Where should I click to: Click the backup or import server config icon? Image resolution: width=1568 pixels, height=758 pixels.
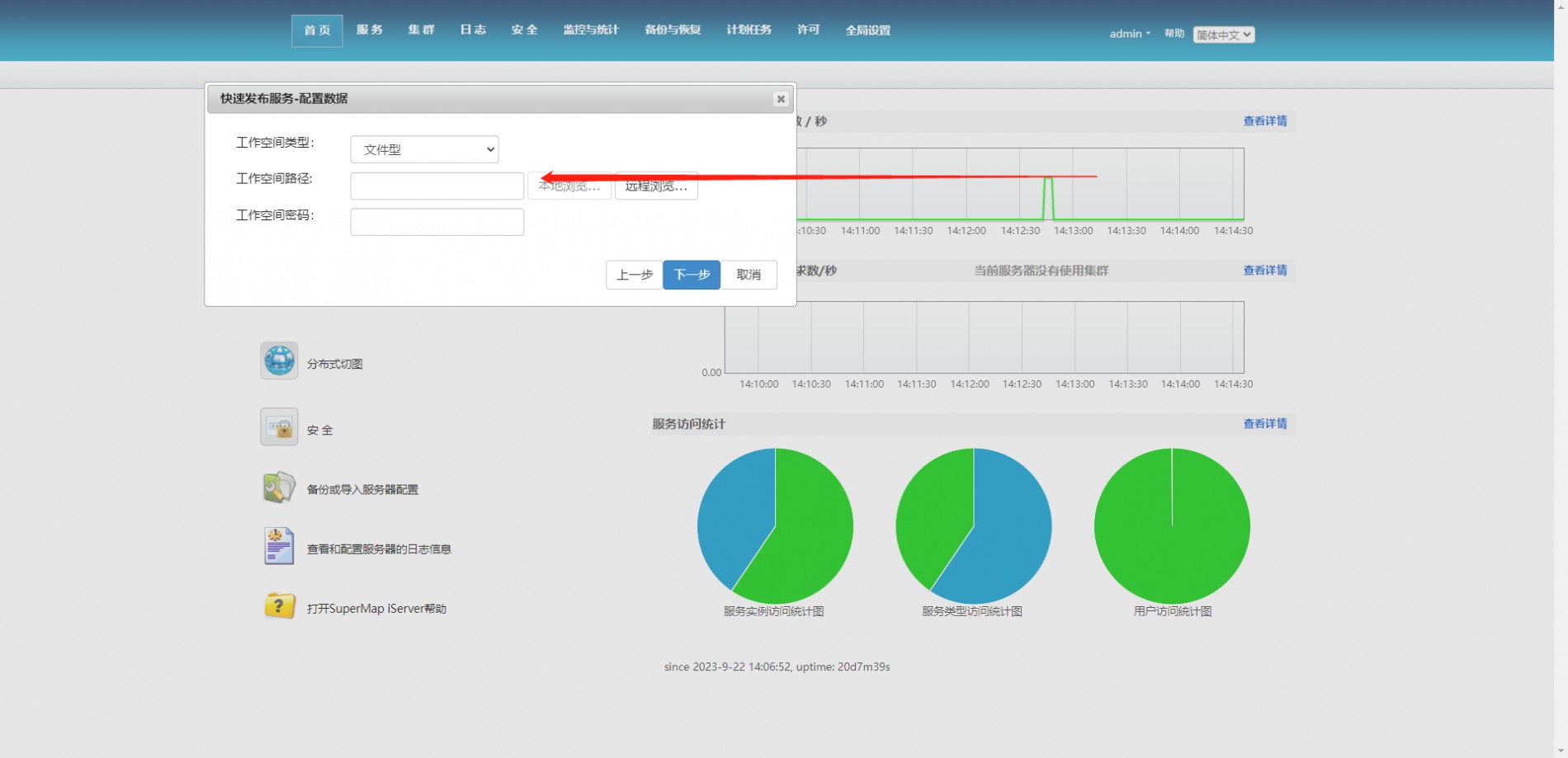click(x=279, y=487)
